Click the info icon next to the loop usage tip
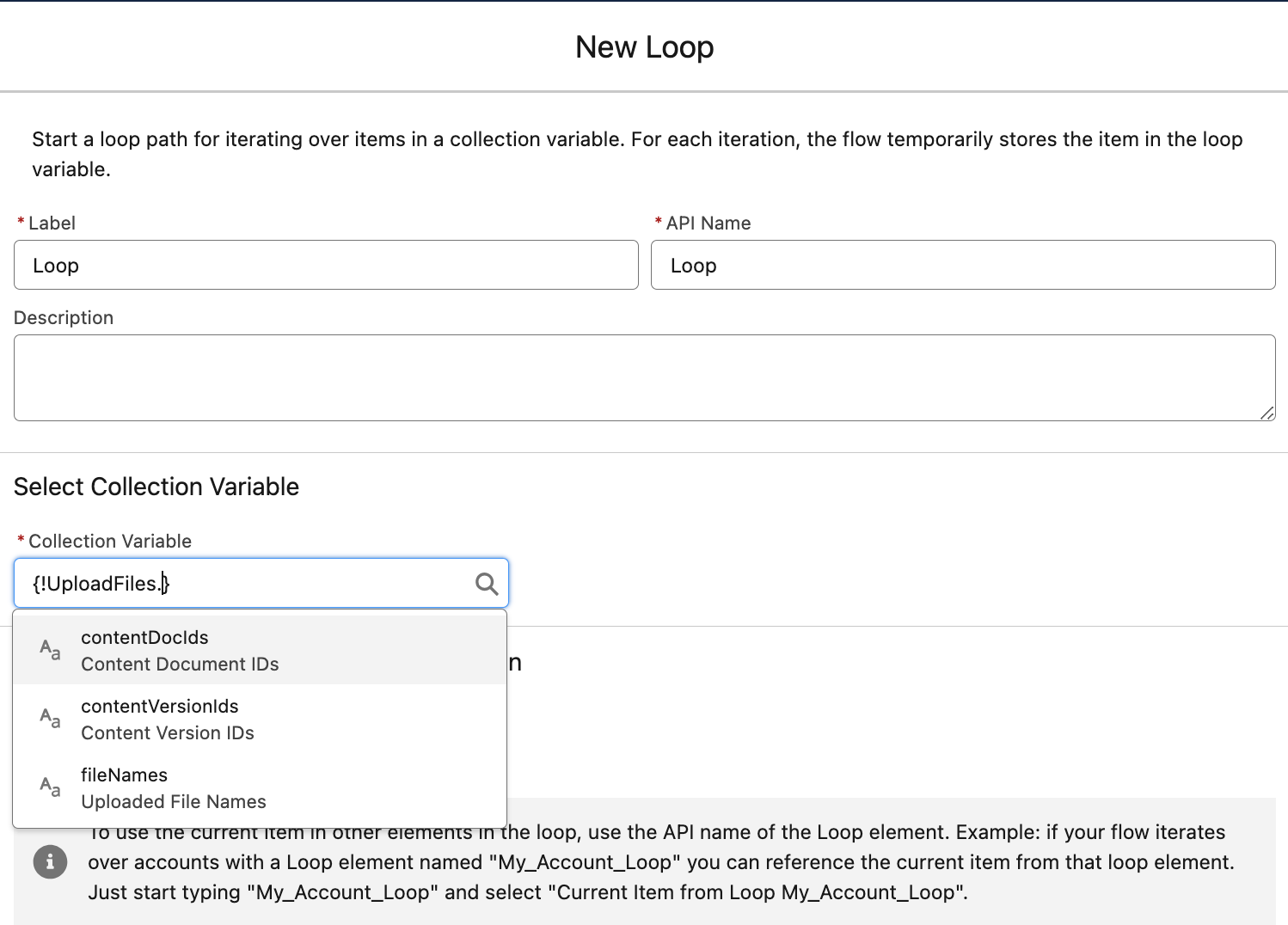The image size is (1288, 925). [50, 861]
